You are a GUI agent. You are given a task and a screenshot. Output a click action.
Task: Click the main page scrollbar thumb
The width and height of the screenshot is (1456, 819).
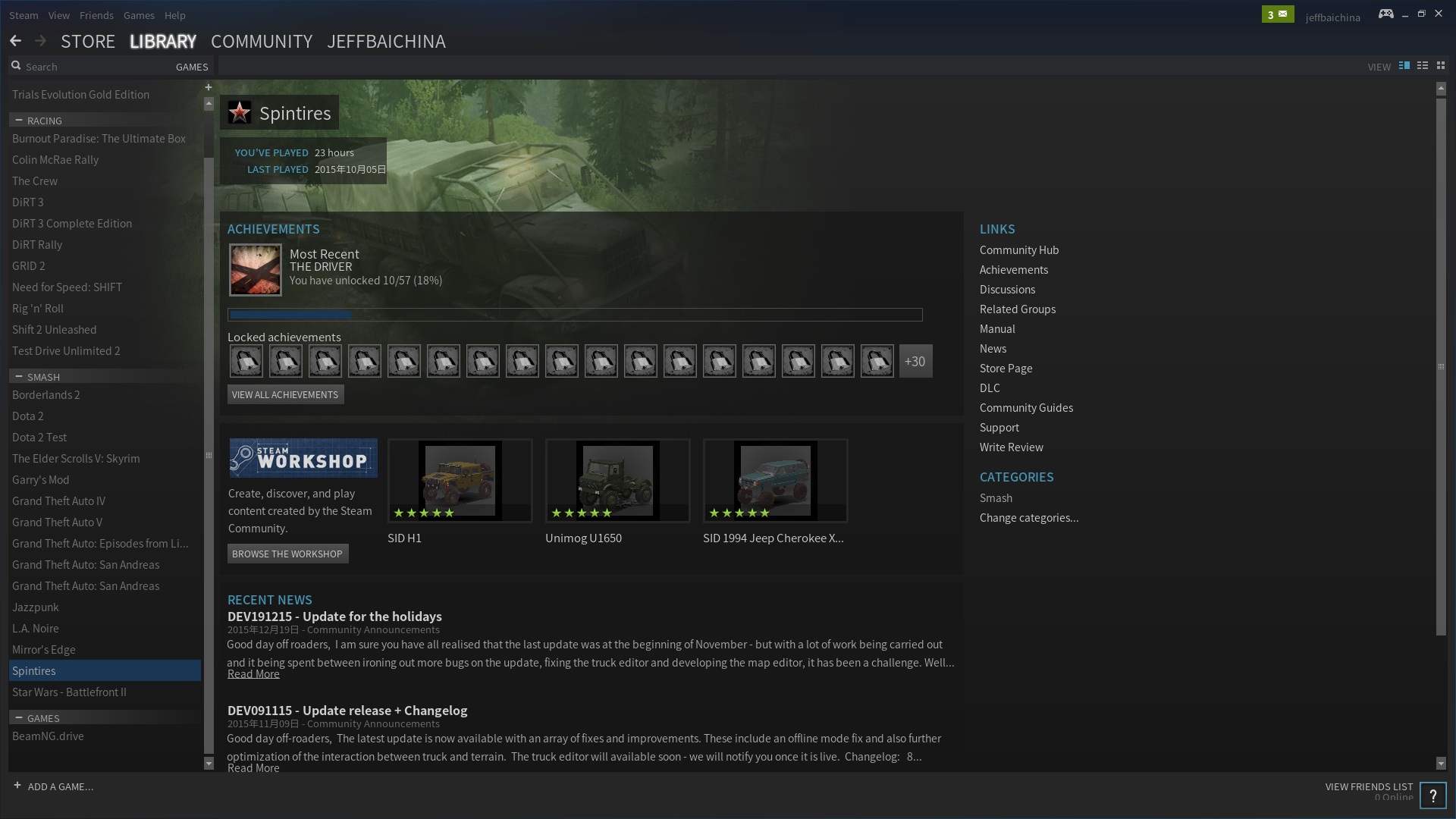coord(1441,366)
